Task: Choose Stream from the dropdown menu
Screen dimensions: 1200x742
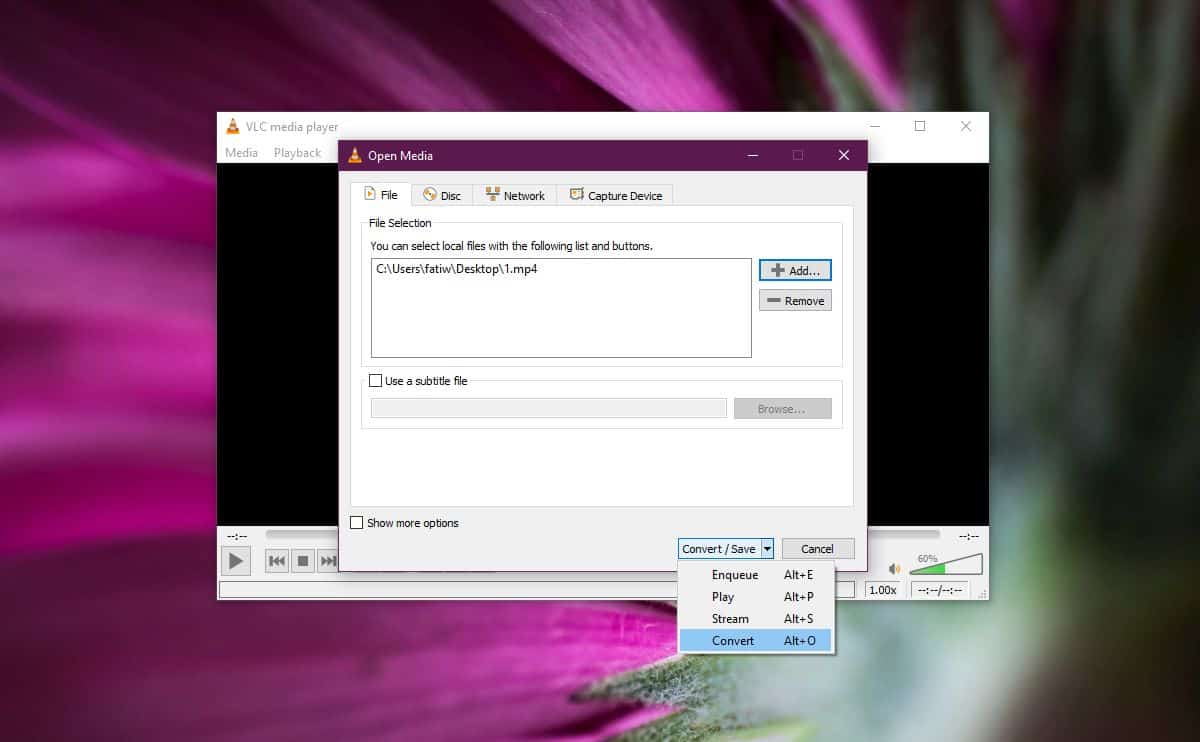Action: tap(756, 619)
